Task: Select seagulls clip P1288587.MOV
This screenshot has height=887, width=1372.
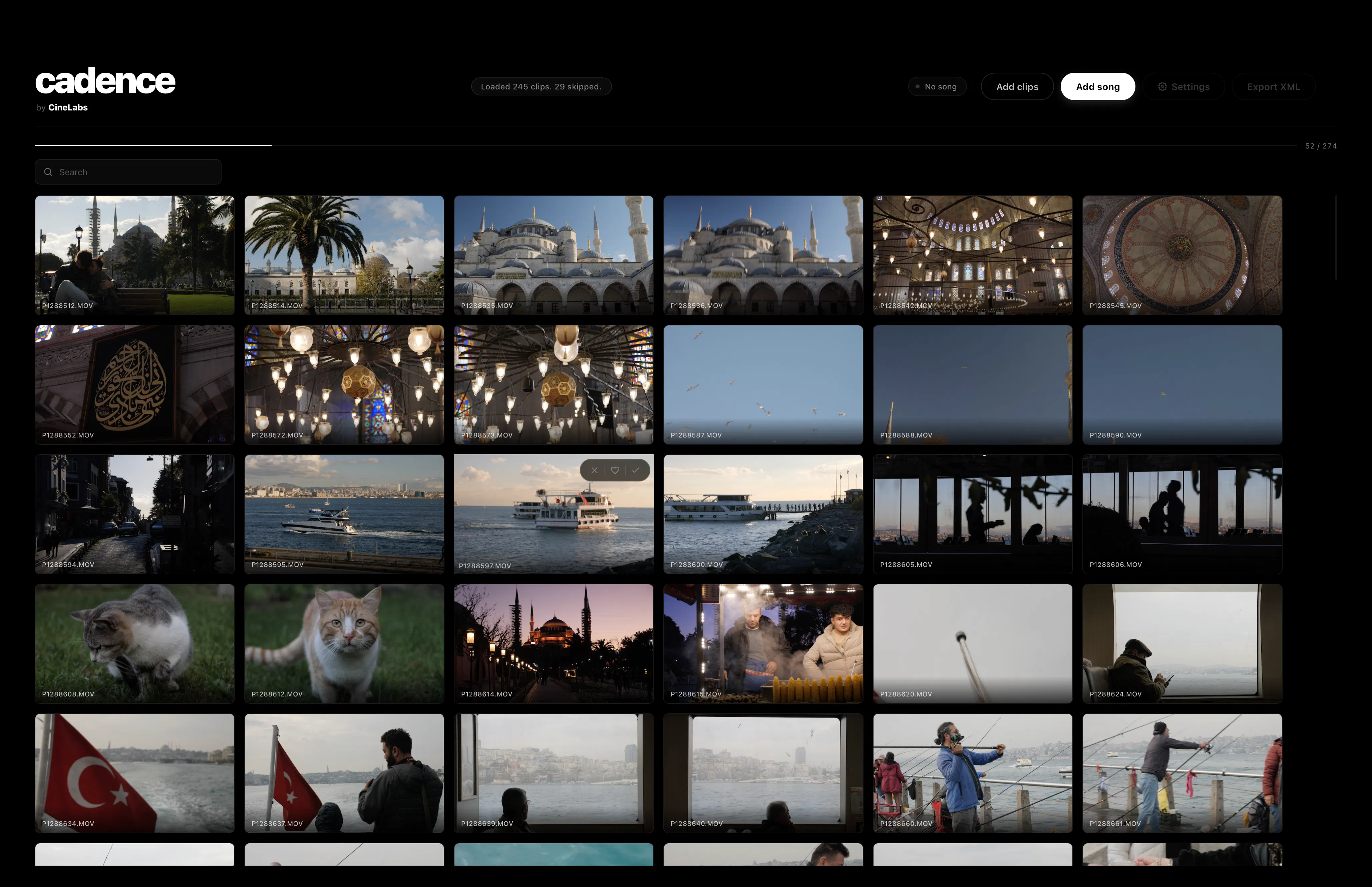Action: click(763, 385)
